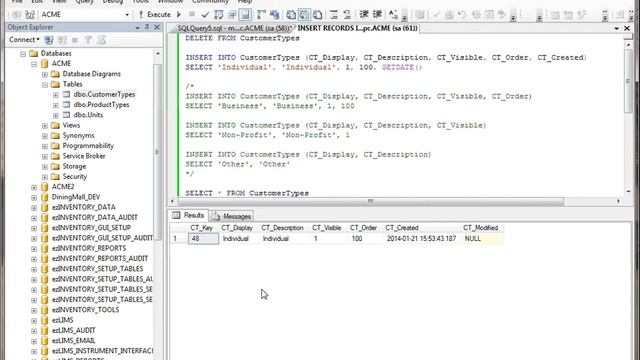The width and height of the screenshot is (640, 360).
Task: Select the Results to File icon
Action: pyautogui.click(x=318, y=15)
